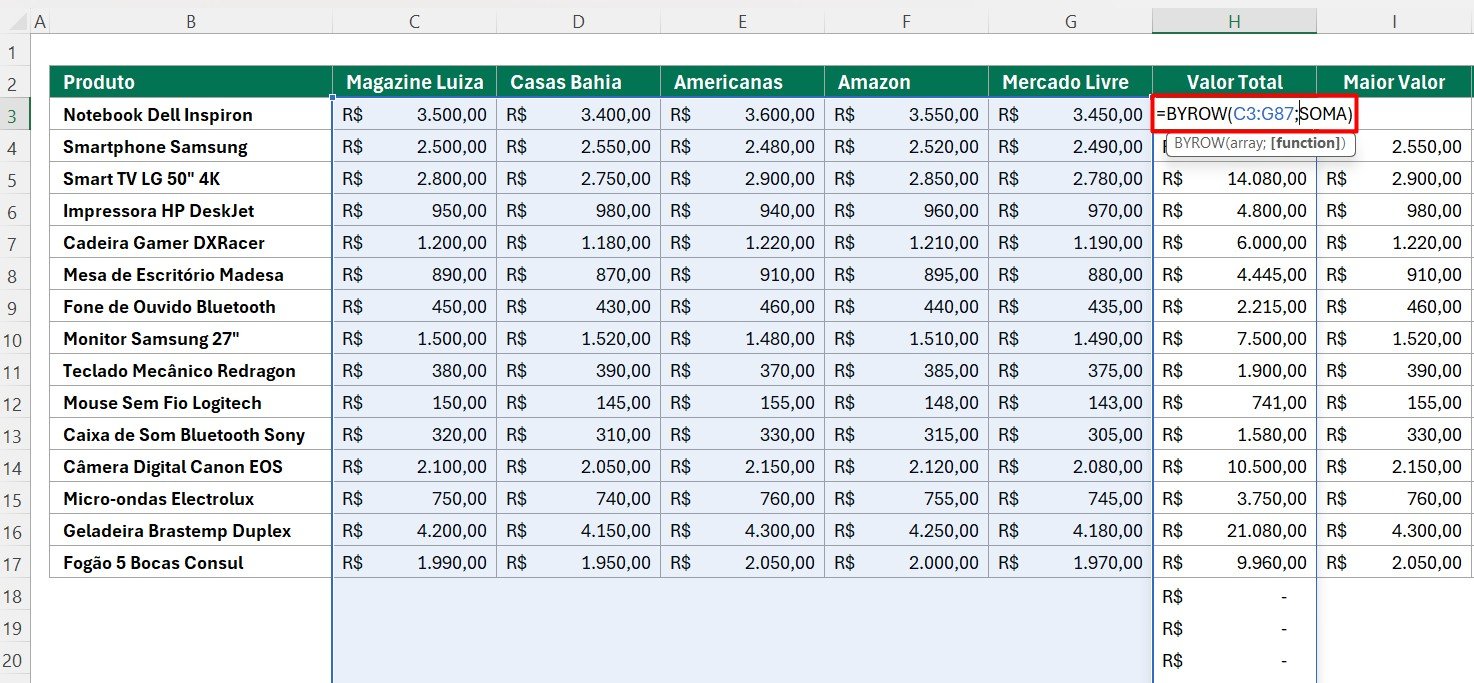
Task: Select Monitor Samsung 27" cell
Action: click(191, 338)
